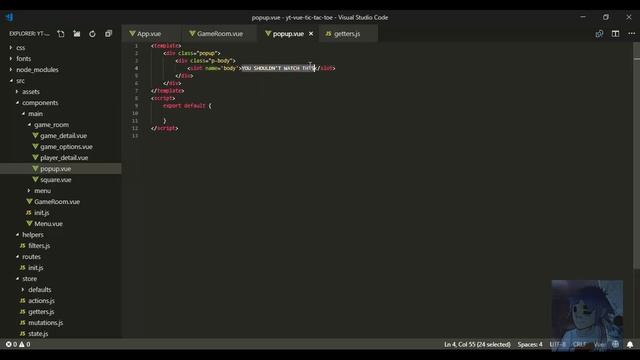This screenshot has width=640, height=360.
Task: Switch to the GameRoom.vue tab
Action: 220,34
